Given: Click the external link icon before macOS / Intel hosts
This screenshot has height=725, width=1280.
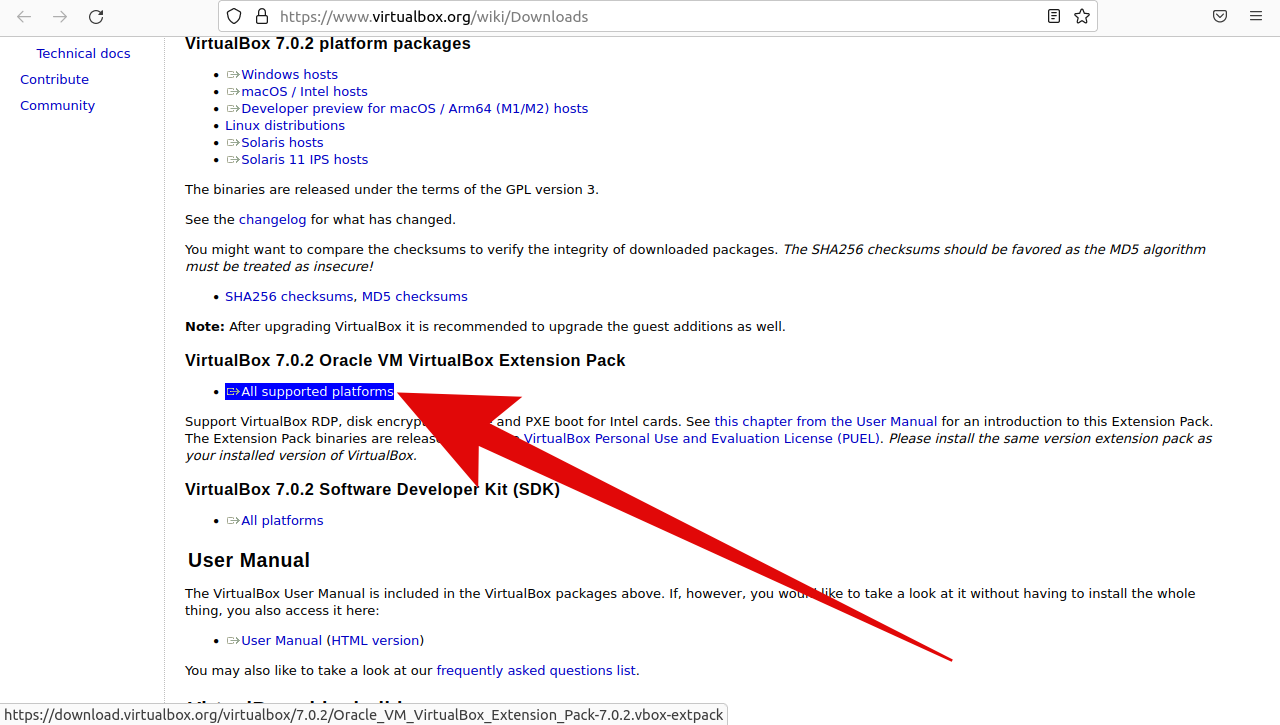Looking at the screenshot, I should (233, 91).
